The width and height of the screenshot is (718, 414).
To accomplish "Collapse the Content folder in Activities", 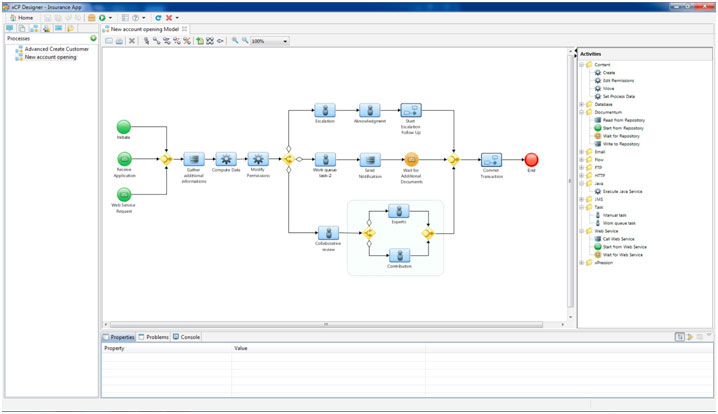I will [582, 64].
